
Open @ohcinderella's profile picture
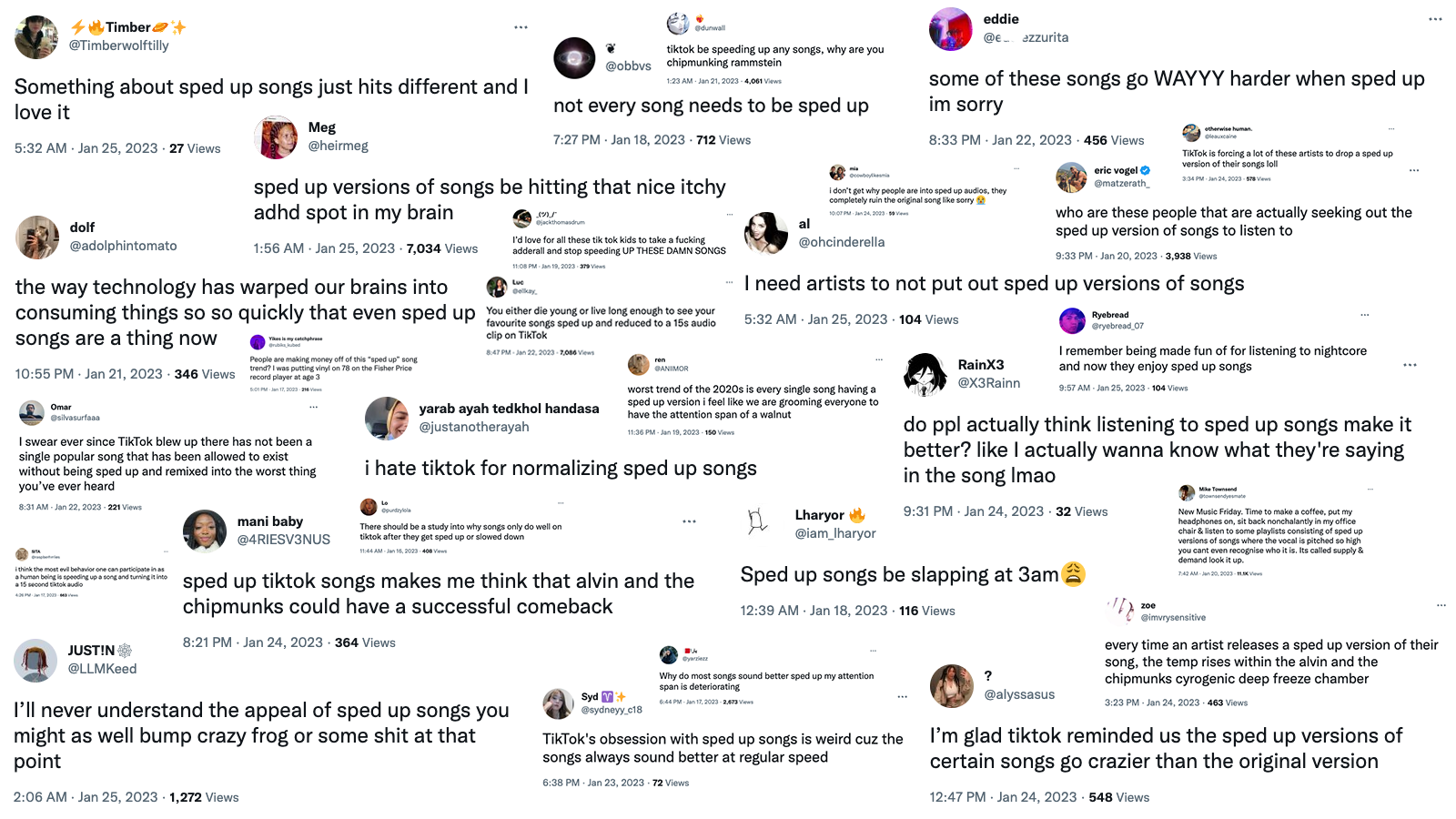coord(767,232)
